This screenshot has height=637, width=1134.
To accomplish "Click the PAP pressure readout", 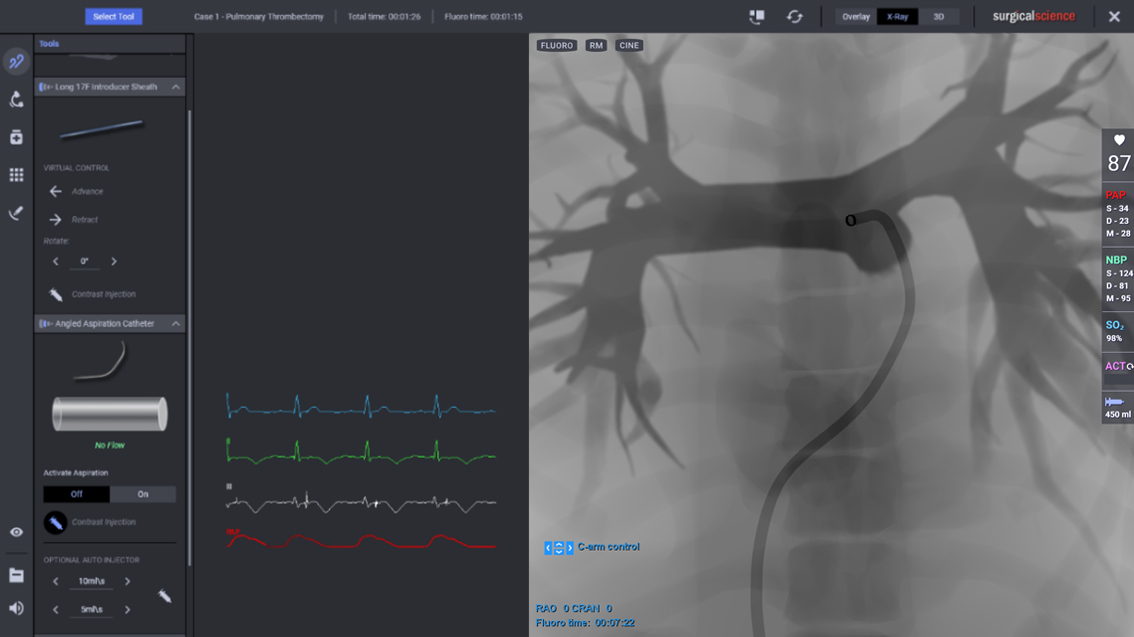I will pos(1118,214).
